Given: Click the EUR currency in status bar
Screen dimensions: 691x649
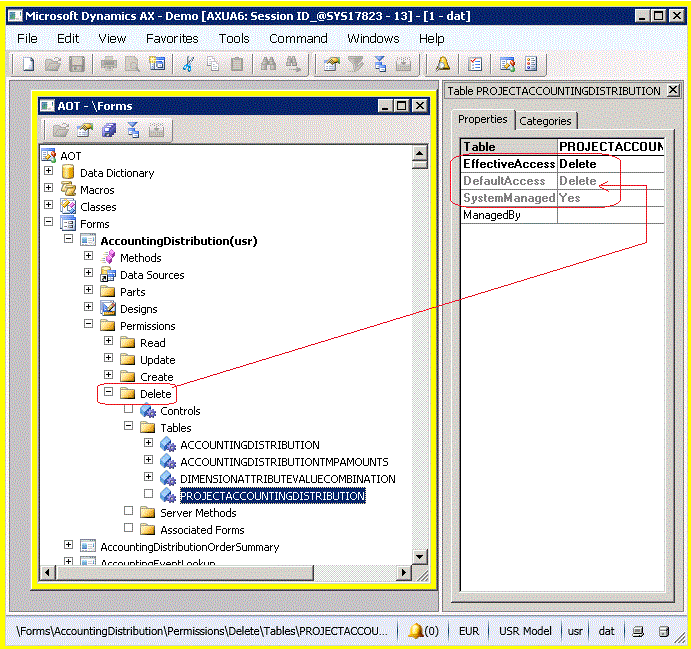Looking at the screenshot, I should (x=469, y=631).
